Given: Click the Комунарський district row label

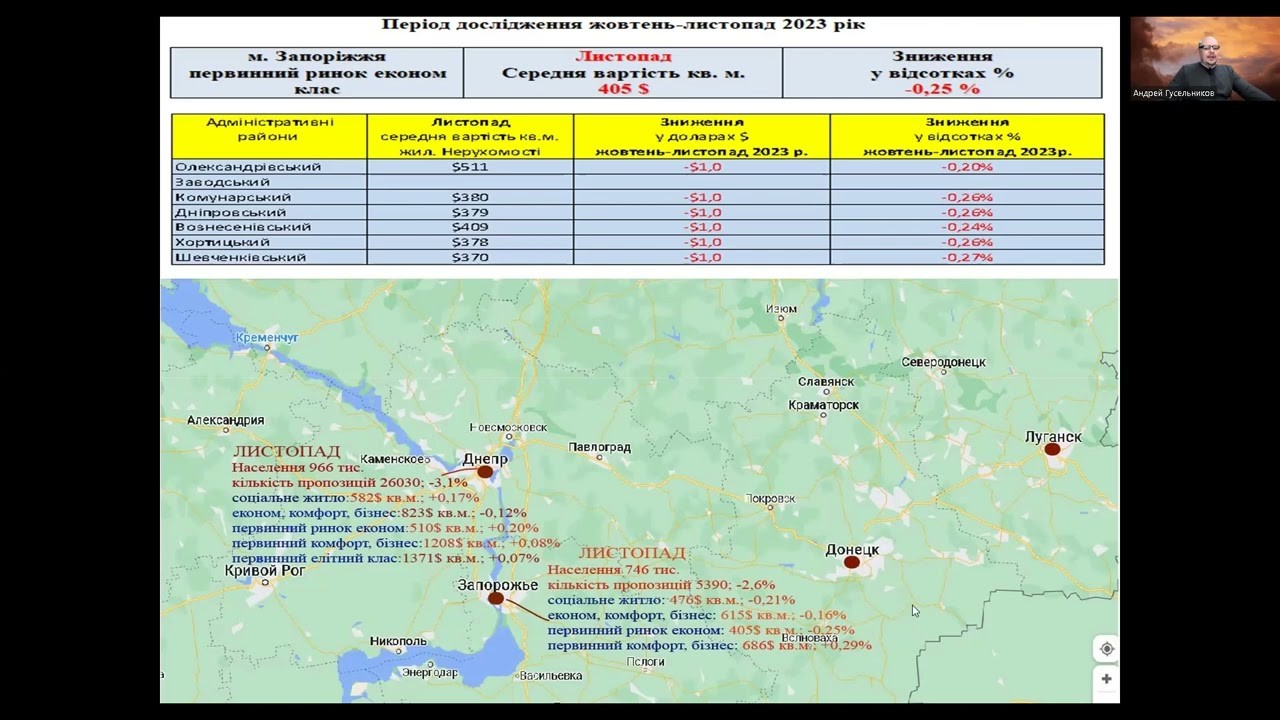Looking at the screenshot, I should 233,197.
